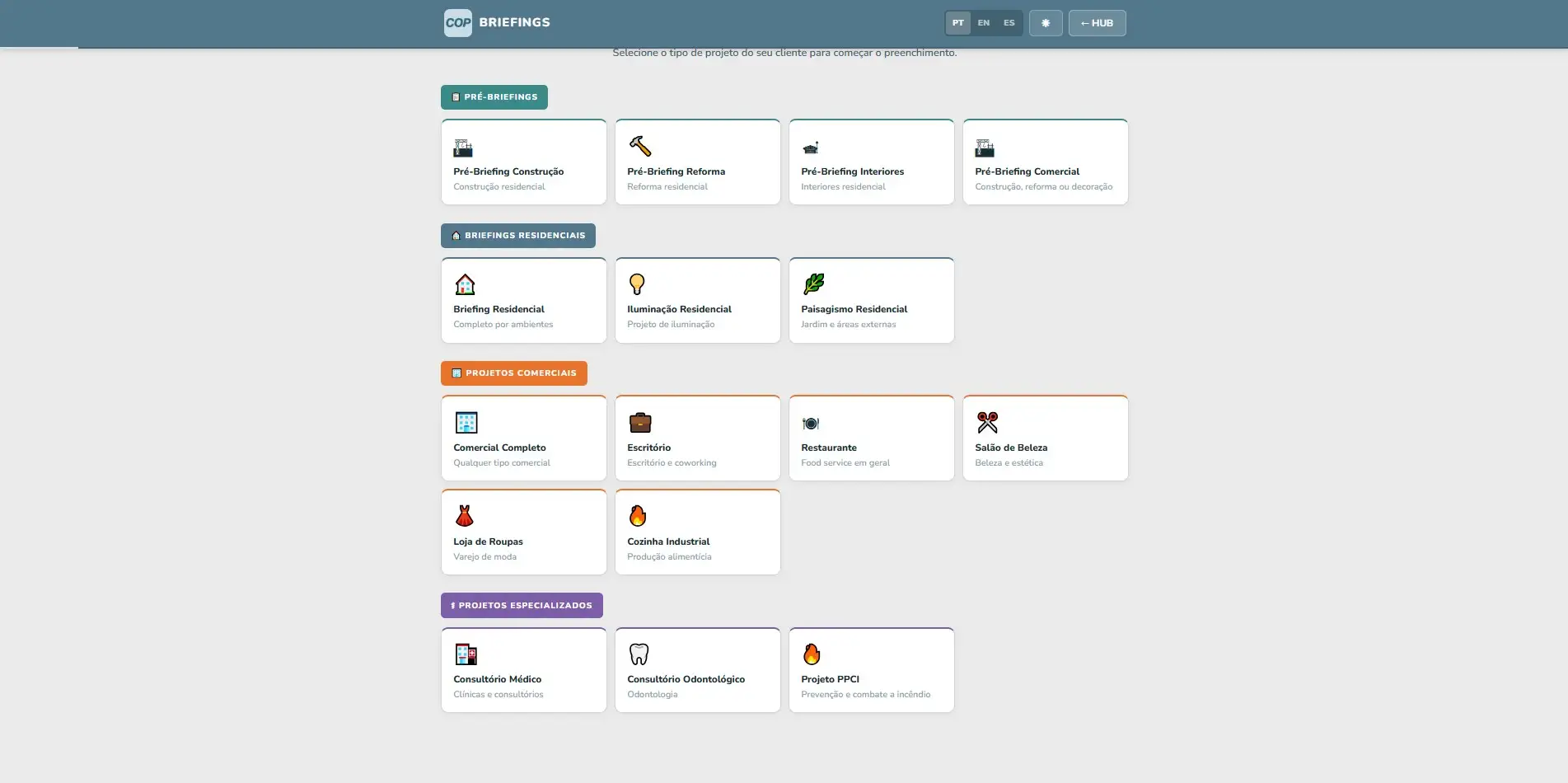Click the leaf icon for Paisagismo Residencial

click(x=813, y=284)
